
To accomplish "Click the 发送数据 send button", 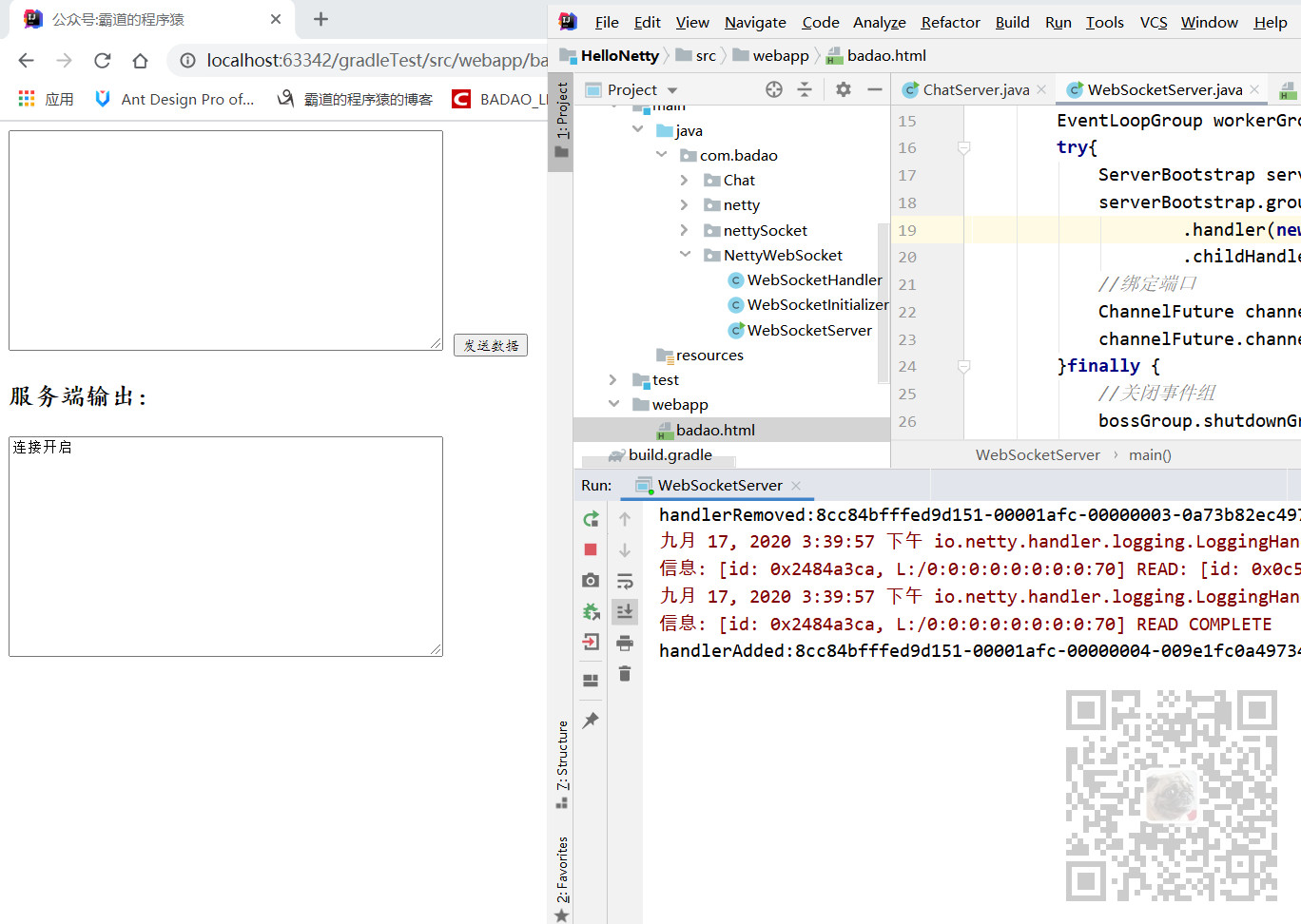I will pos(491,345).
